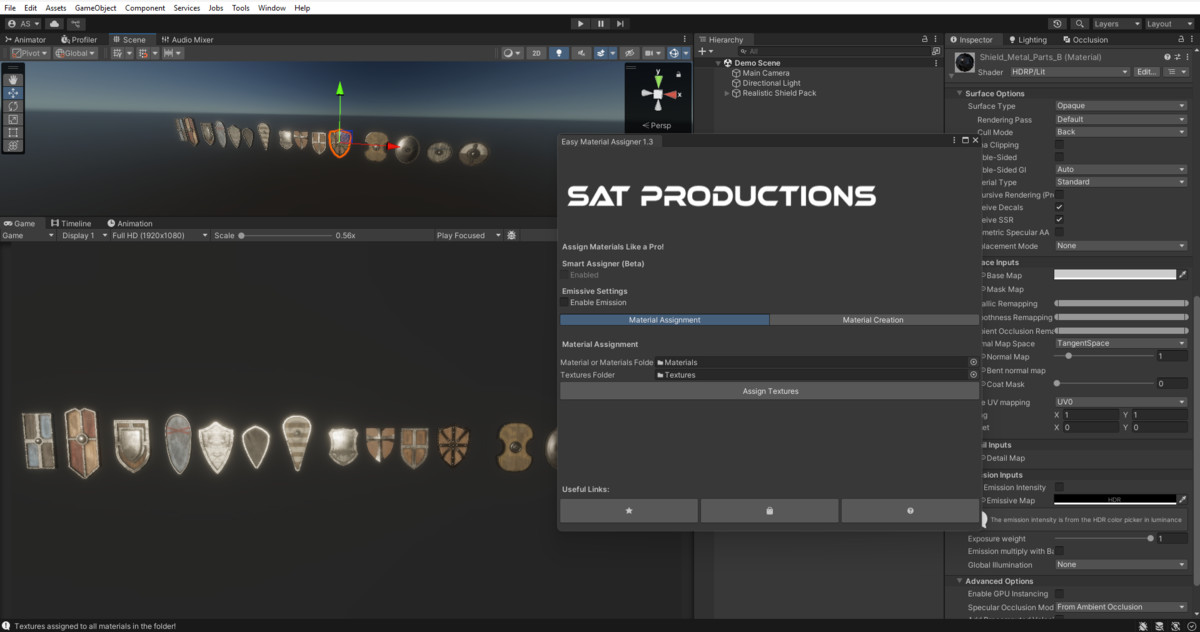Select the Rotate tool in scene toolbar

(x=13, y=106)
